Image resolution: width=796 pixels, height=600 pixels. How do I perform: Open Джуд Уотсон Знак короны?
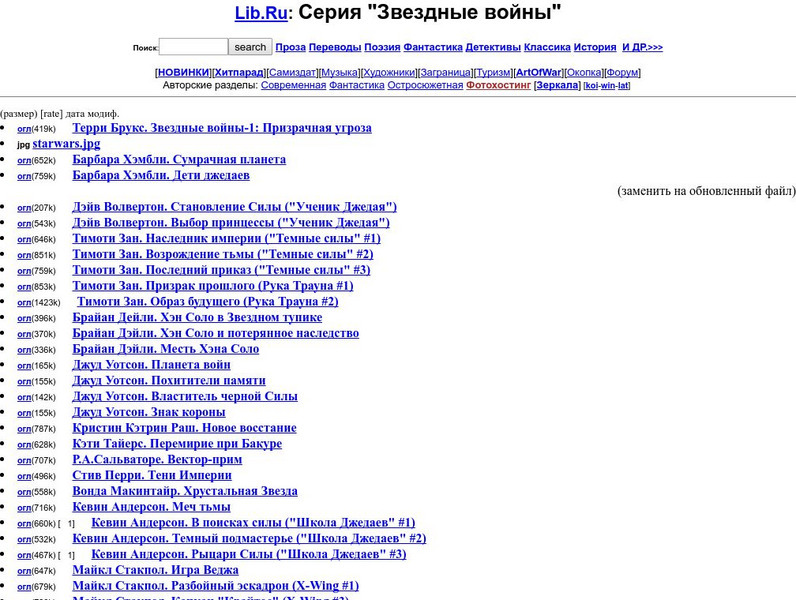click(149, 412)
